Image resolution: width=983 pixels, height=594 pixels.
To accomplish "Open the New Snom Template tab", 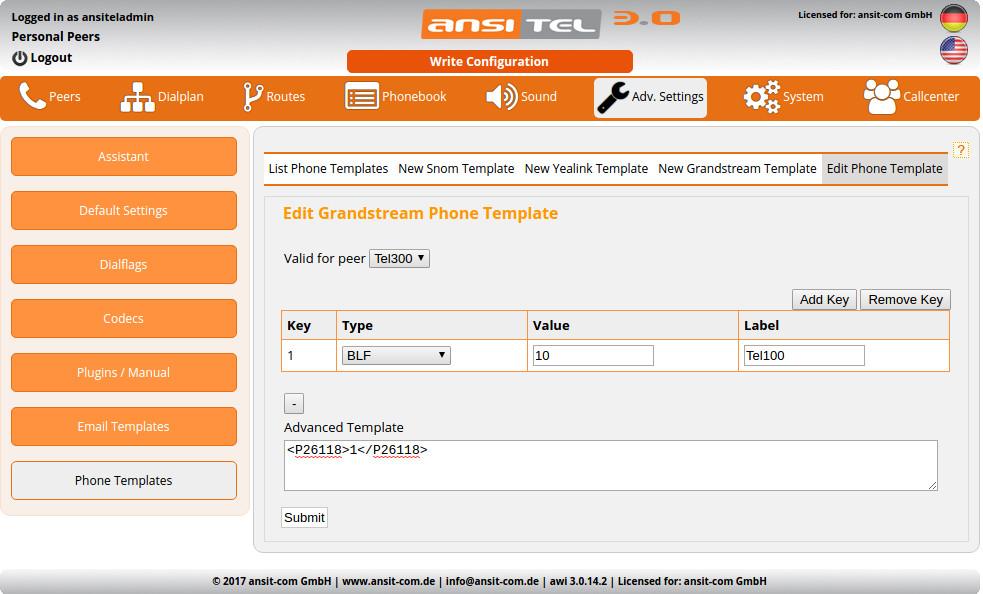I will tap(456, 169).
